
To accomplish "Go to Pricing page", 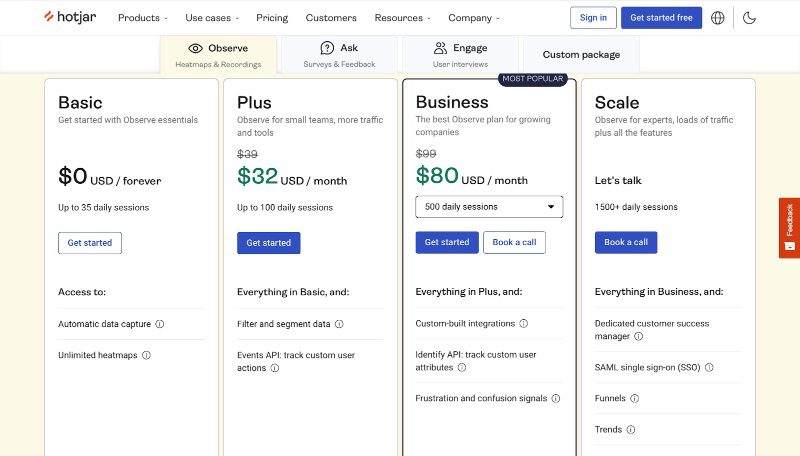I will tap(272, 18).
